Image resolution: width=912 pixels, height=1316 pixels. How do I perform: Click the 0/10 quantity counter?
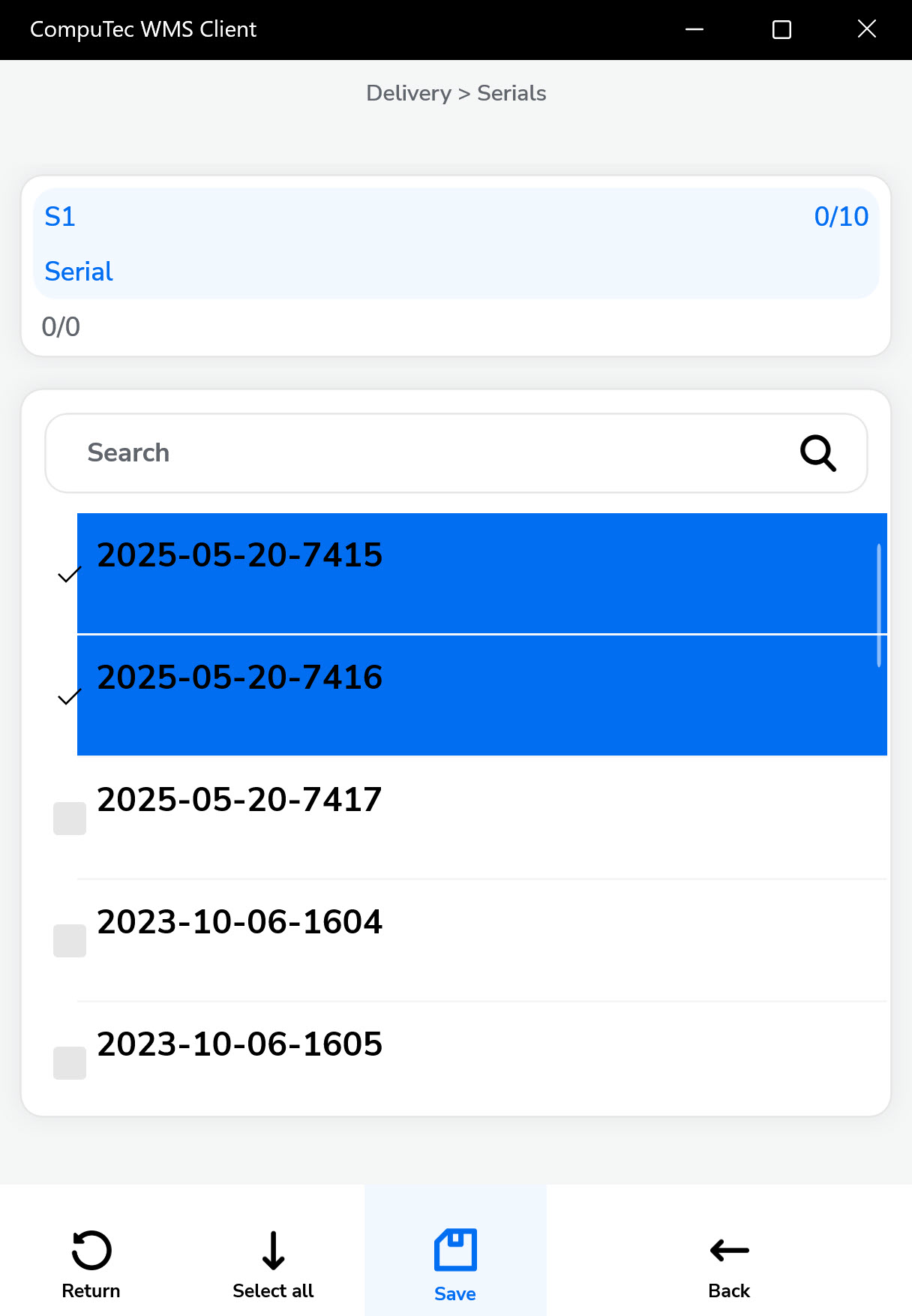click(x=841, y=217)
